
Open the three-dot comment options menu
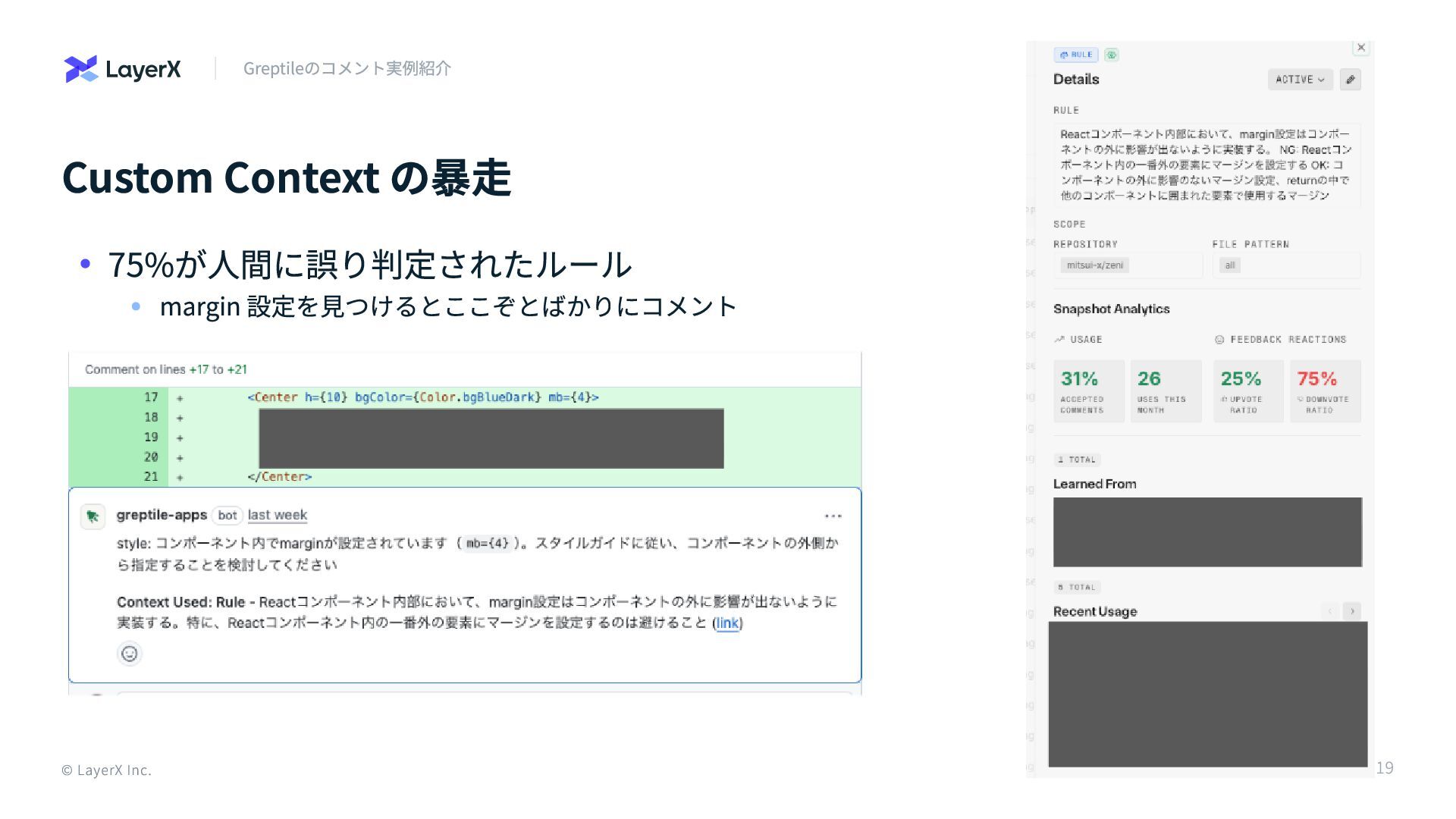[x=833, y=516]
